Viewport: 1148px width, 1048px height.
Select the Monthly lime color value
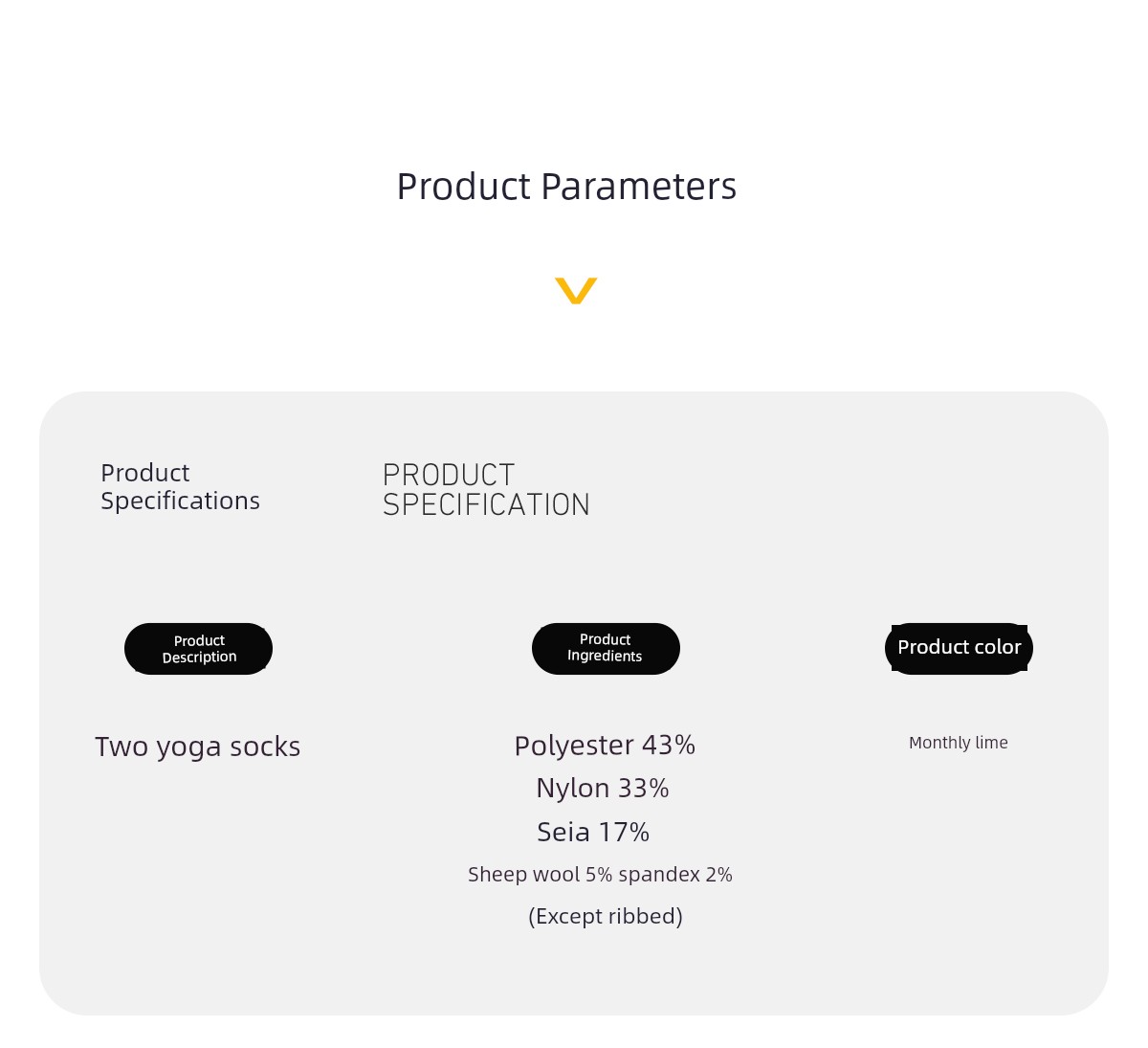959,743
